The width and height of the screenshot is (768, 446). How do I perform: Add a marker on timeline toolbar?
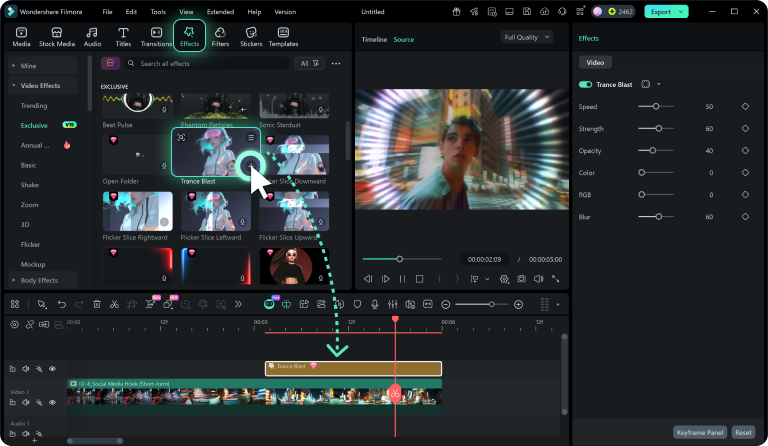pyautogui.click(x=357, y=305)
